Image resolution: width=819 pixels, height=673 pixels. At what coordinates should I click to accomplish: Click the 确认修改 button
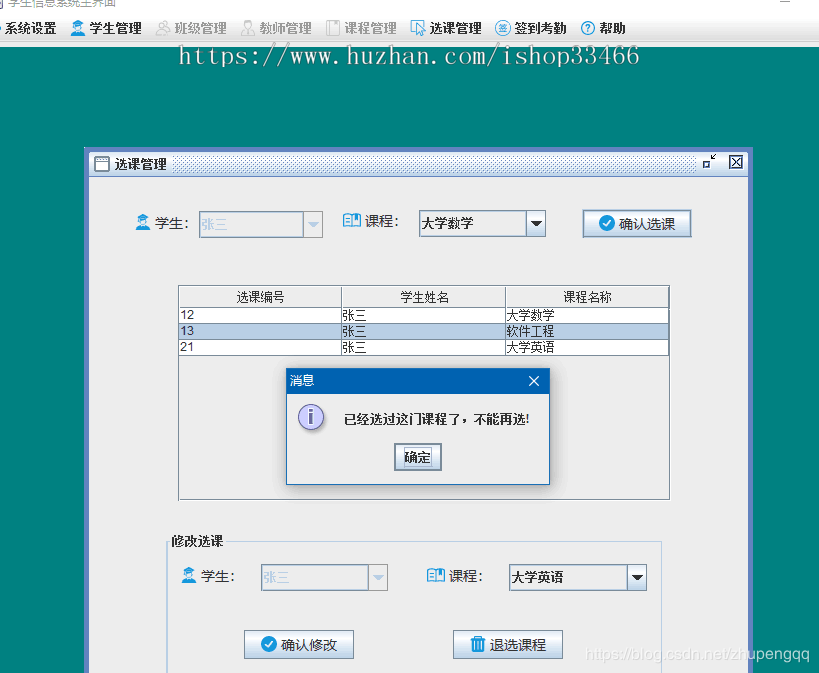(x=298, y=644)
